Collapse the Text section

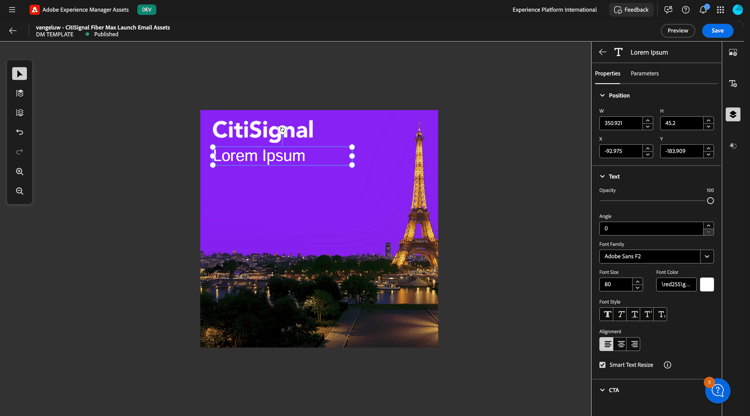click(x=602, y=176)
